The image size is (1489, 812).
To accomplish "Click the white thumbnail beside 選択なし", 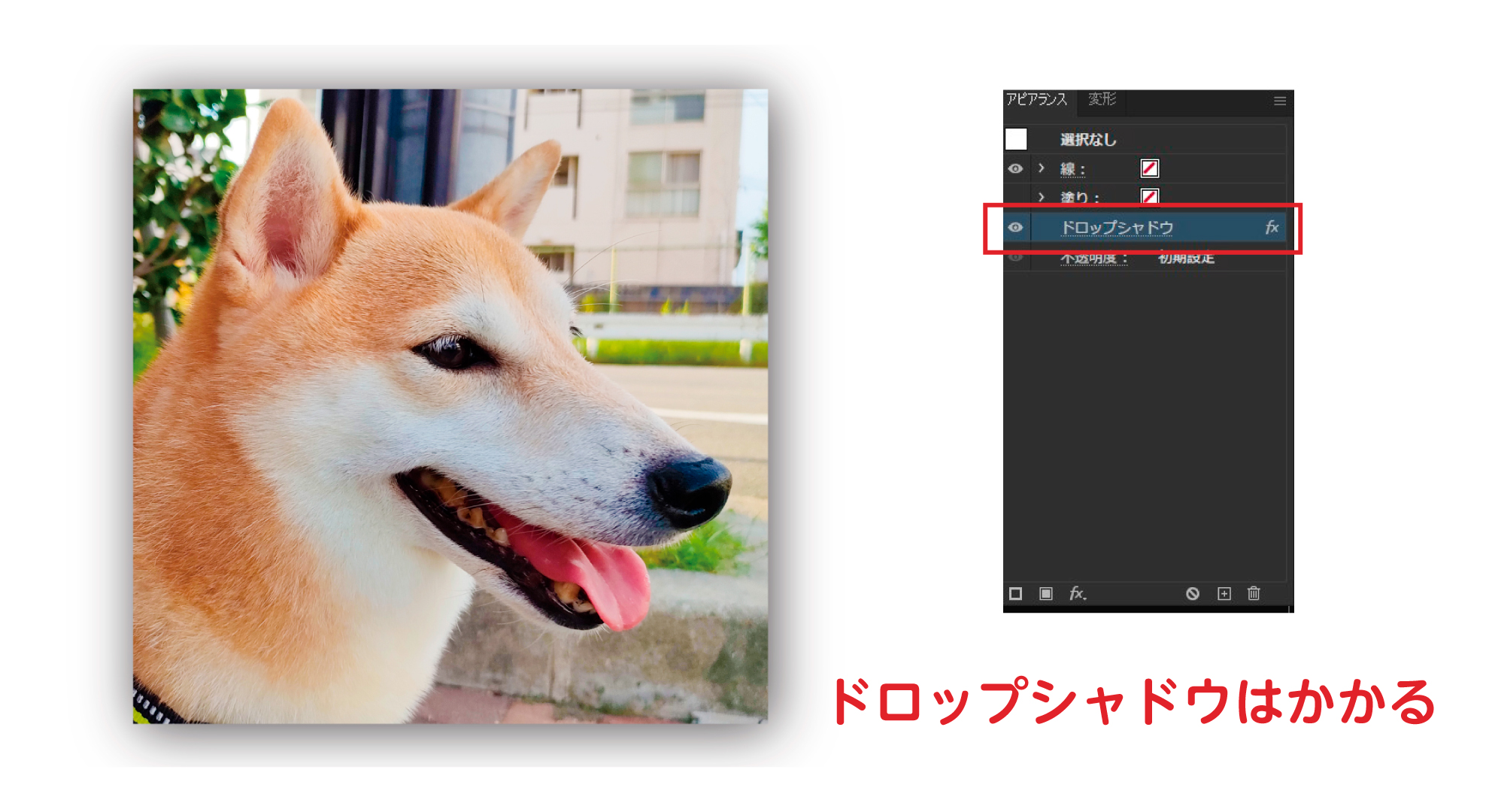I will point(1016,139).
